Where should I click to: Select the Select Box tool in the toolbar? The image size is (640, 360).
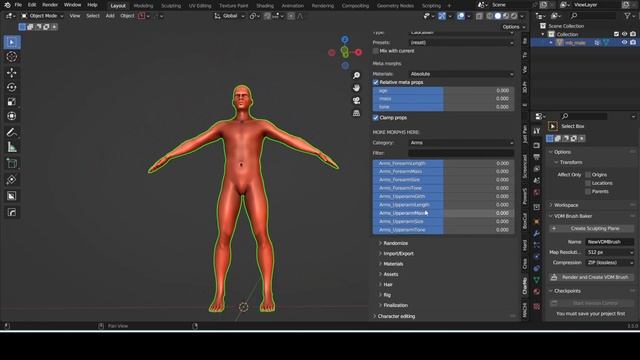pos(12,42)
